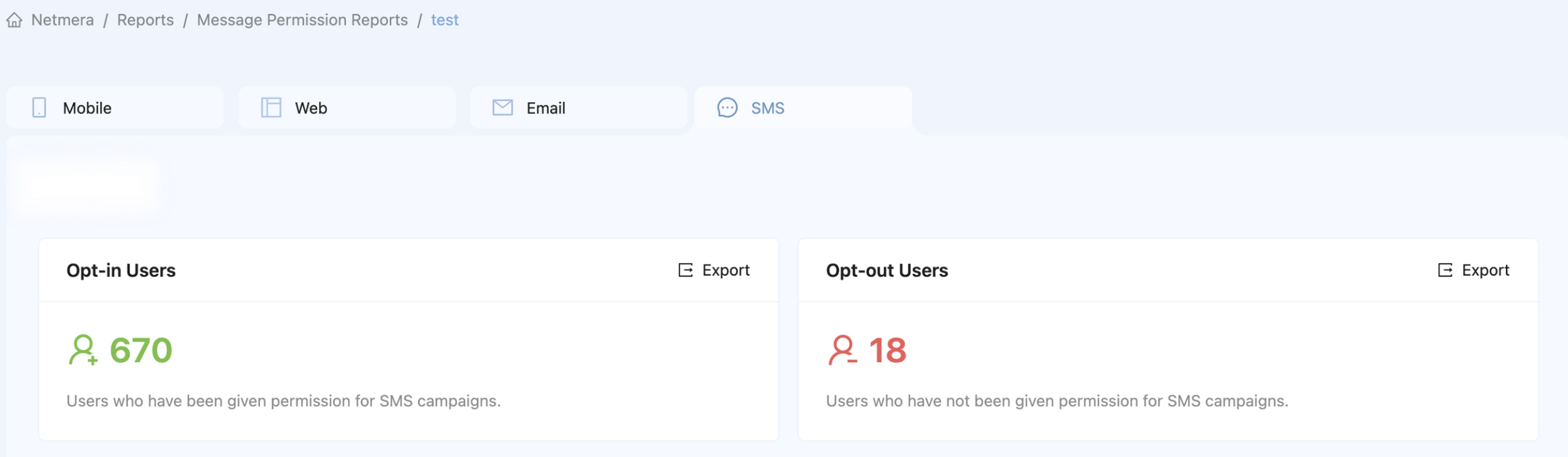Open the Email tab
1568x457 pixels.
578,108
